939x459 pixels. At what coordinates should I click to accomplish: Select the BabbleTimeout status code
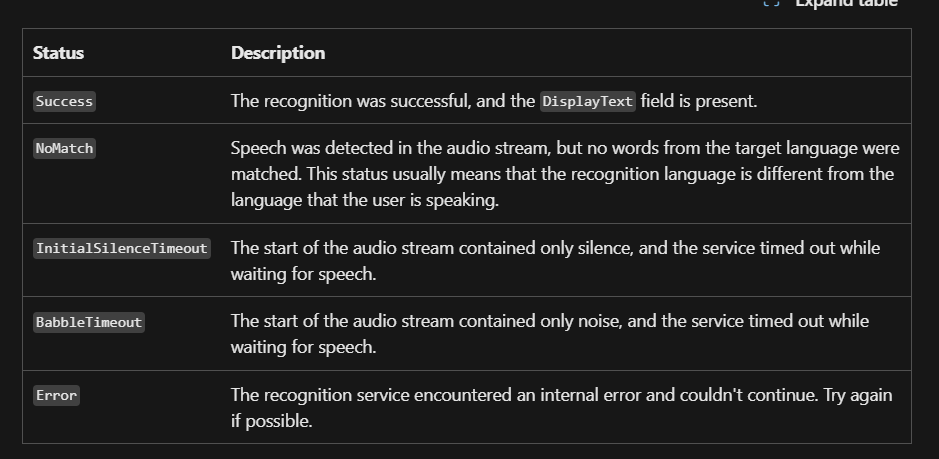click(89, 322)
